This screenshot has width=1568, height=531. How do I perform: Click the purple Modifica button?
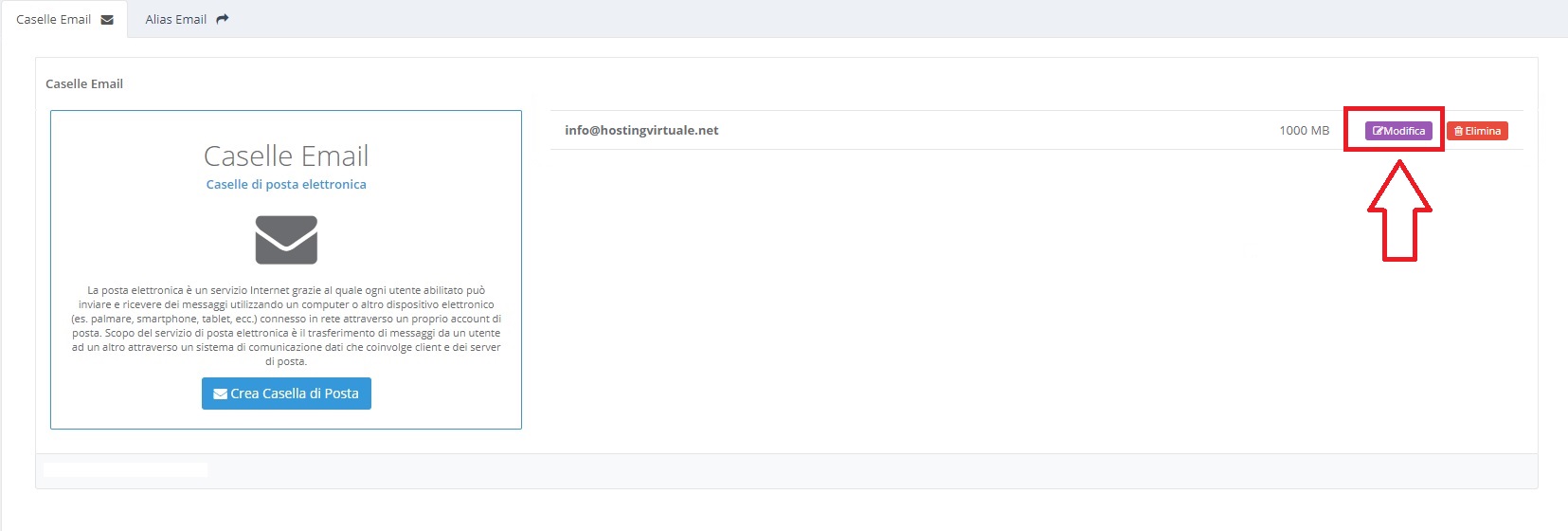(x=1398, y=131)
